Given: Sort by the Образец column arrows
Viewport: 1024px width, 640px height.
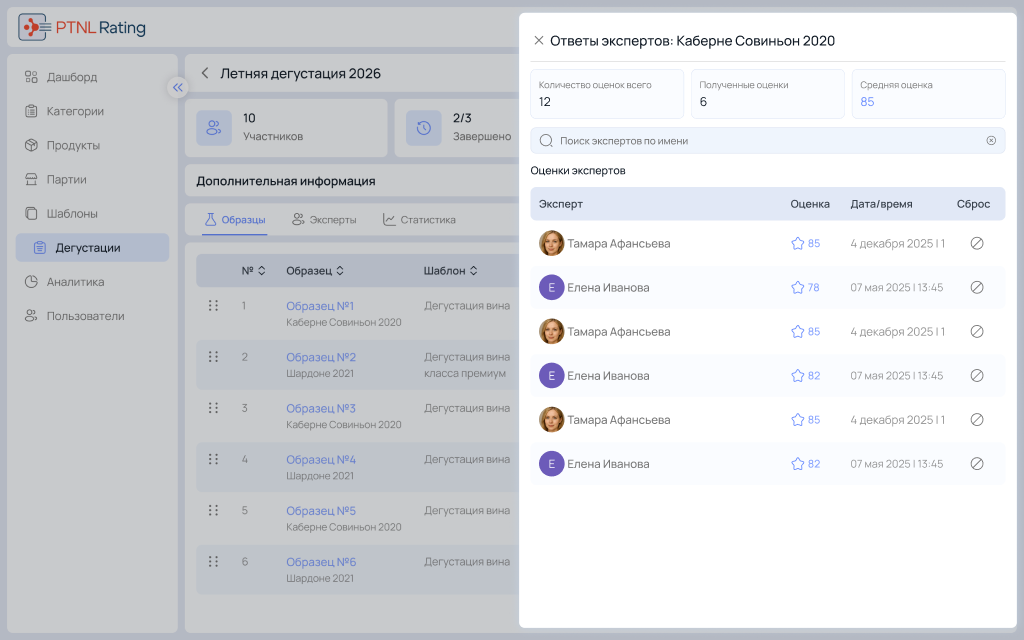Looking at the screenshot, I should [340, 270].
